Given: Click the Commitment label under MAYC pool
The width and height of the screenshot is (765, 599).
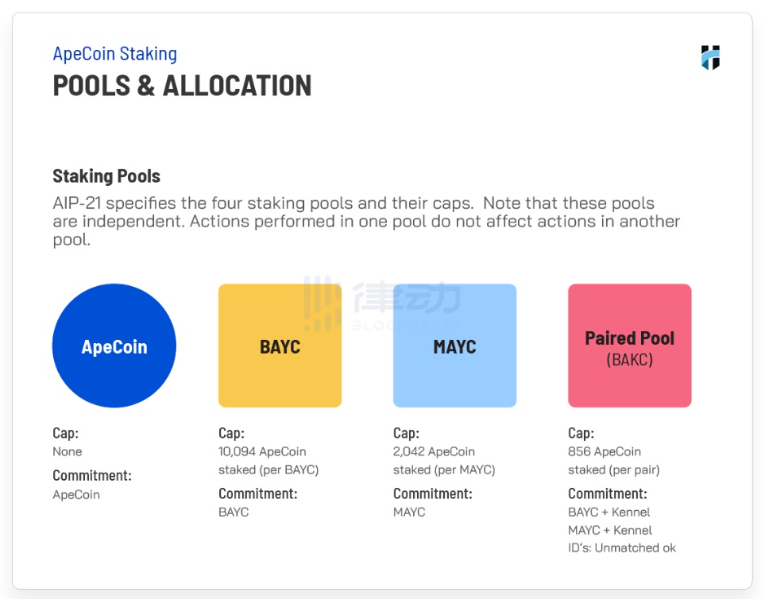Looking at the screenshot, I should pos(433,494).
